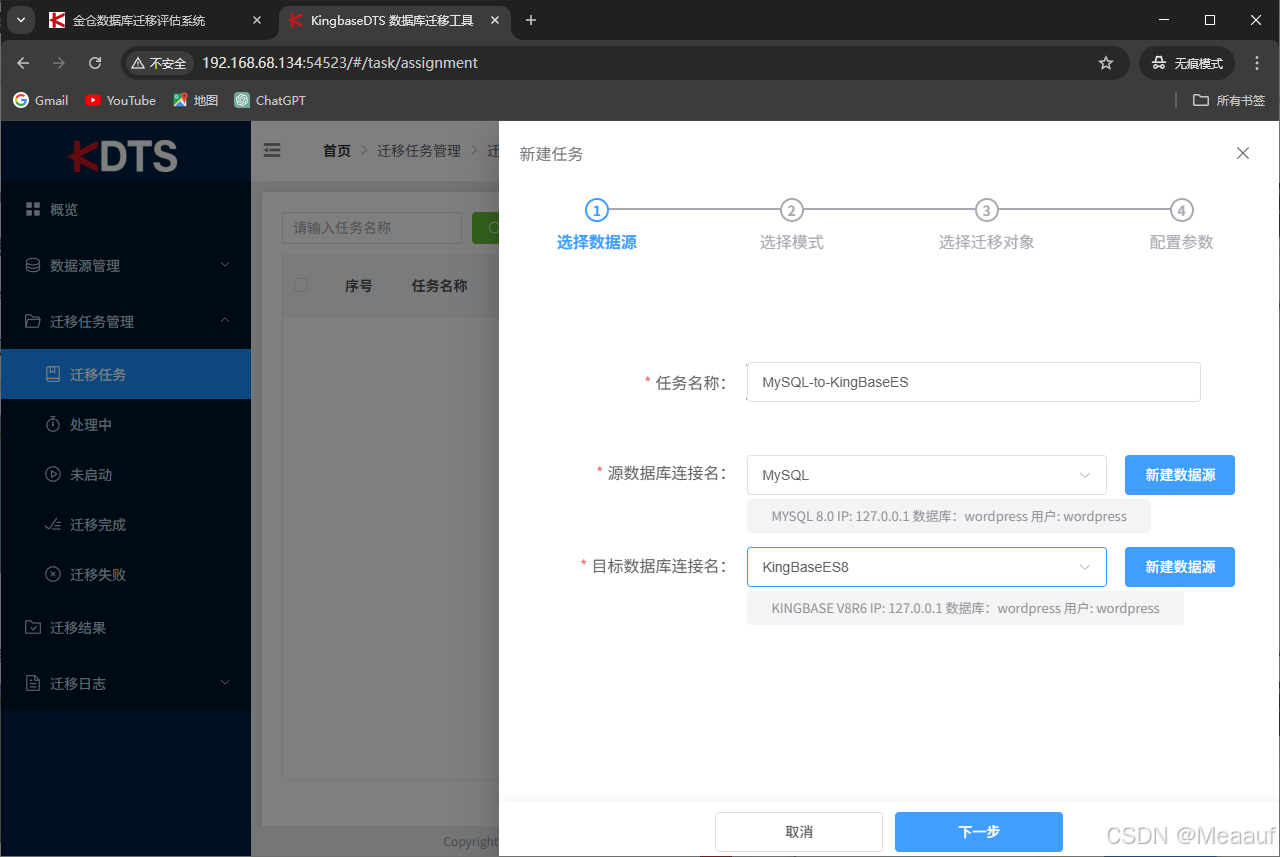1280x857 pixels.
Task: Click the 下一步 button
Action: (x=979, y=832)
